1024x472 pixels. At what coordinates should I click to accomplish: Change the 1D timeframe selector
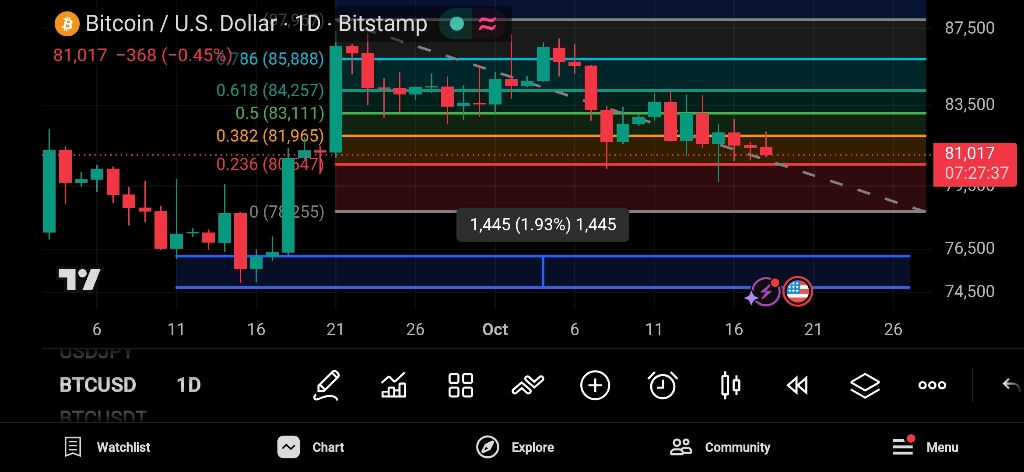click(x=189, y=385)
